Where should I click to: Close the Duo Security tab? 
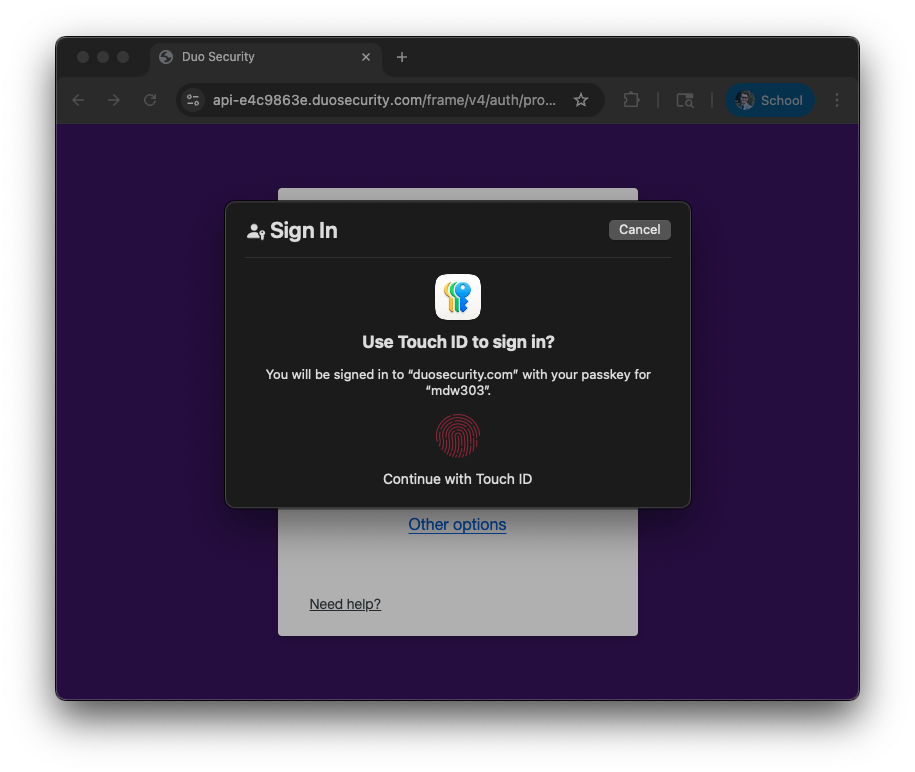tap(366, 57)
